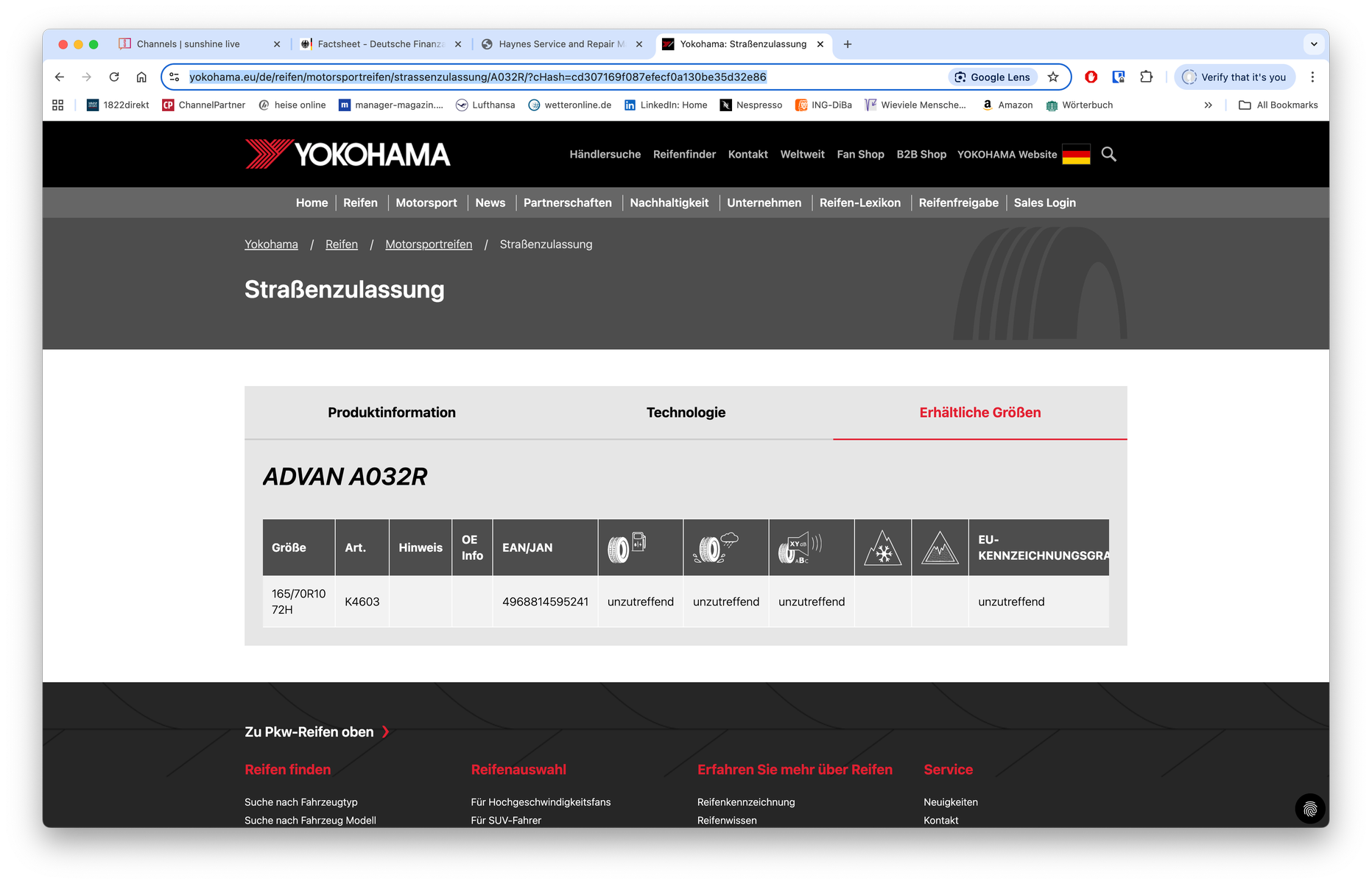This screenshot has width=1372, height=884.
Task: Close the Haynes Service and Repair tab
Action: pos(639,44)
